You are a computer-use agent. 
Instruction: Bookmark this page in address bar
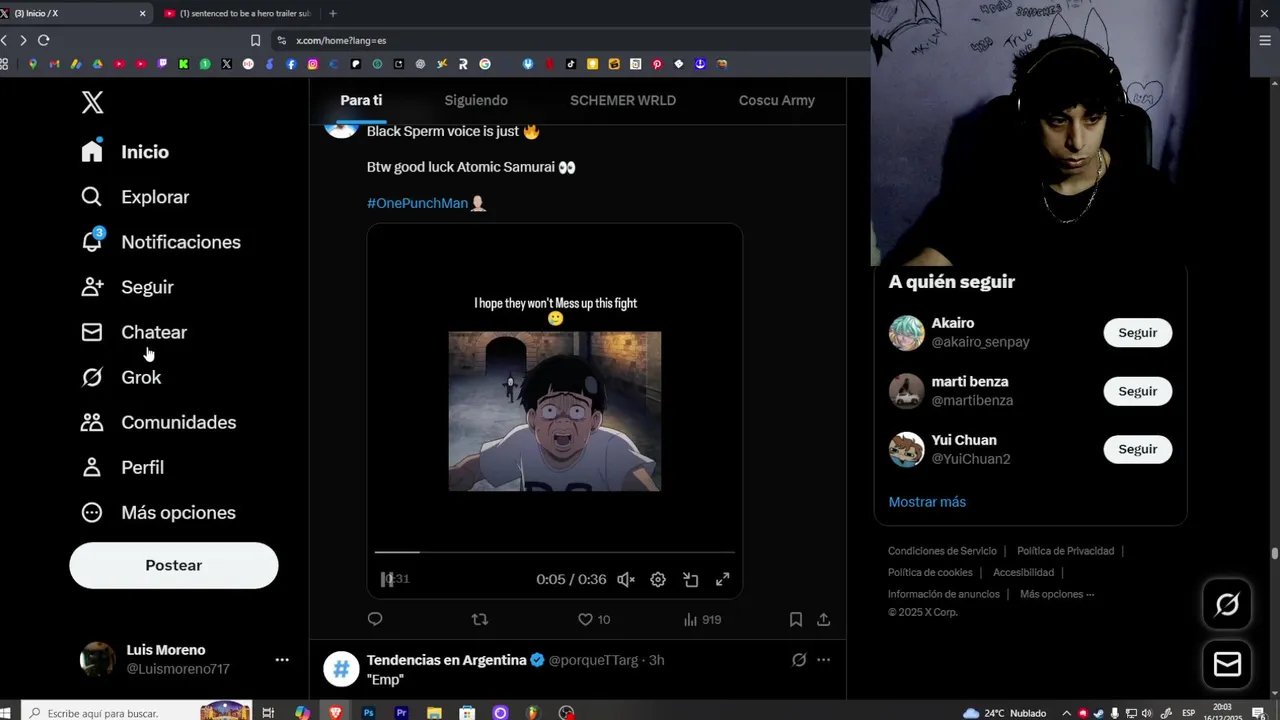[x=255, y=40]
